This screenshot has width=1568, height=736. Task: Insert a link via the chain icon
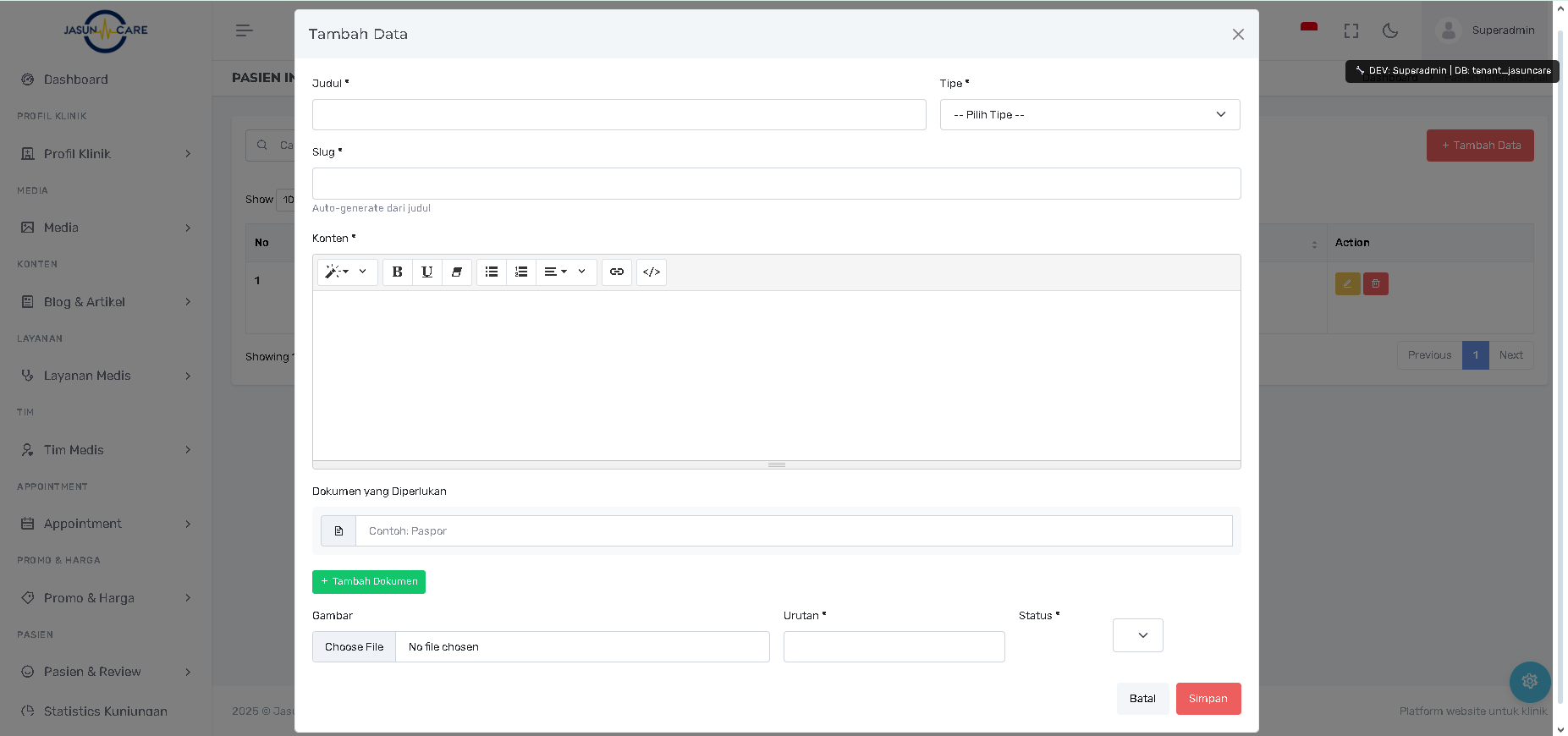coord(617,272)
